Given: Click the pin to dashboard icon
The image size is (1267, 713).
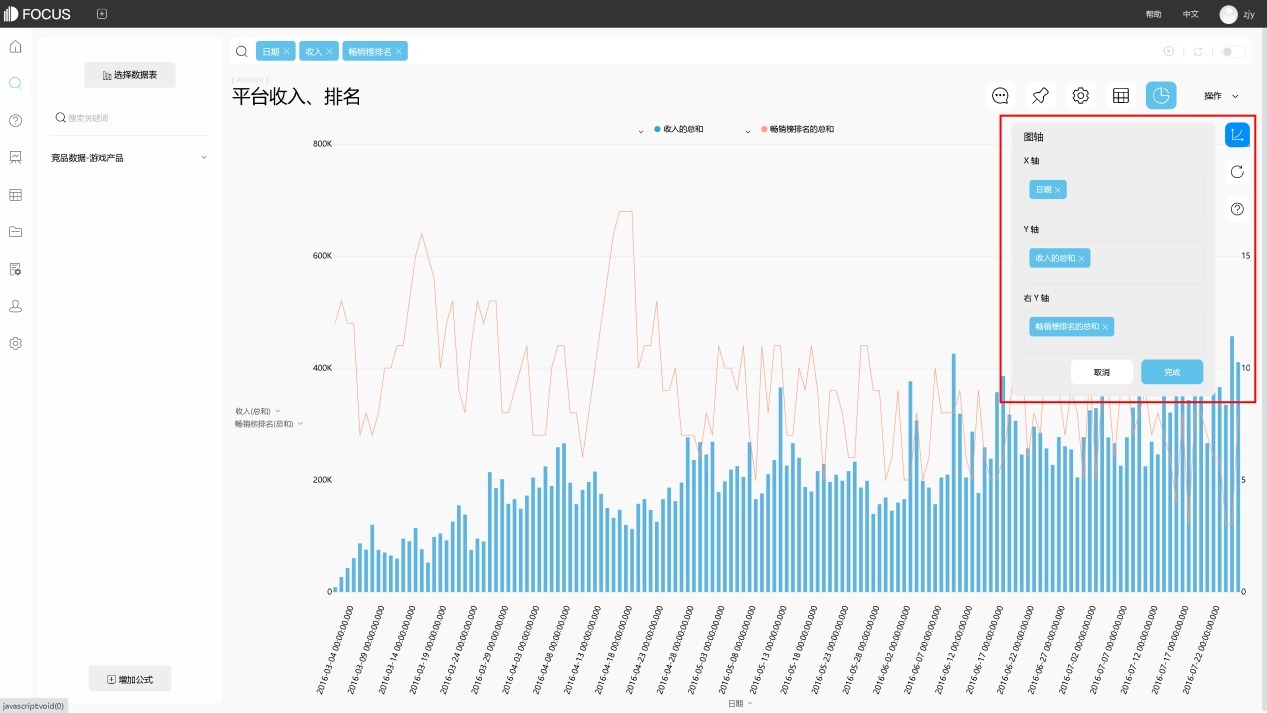Looking at the screenshot, I should (x=1040, y=95).
